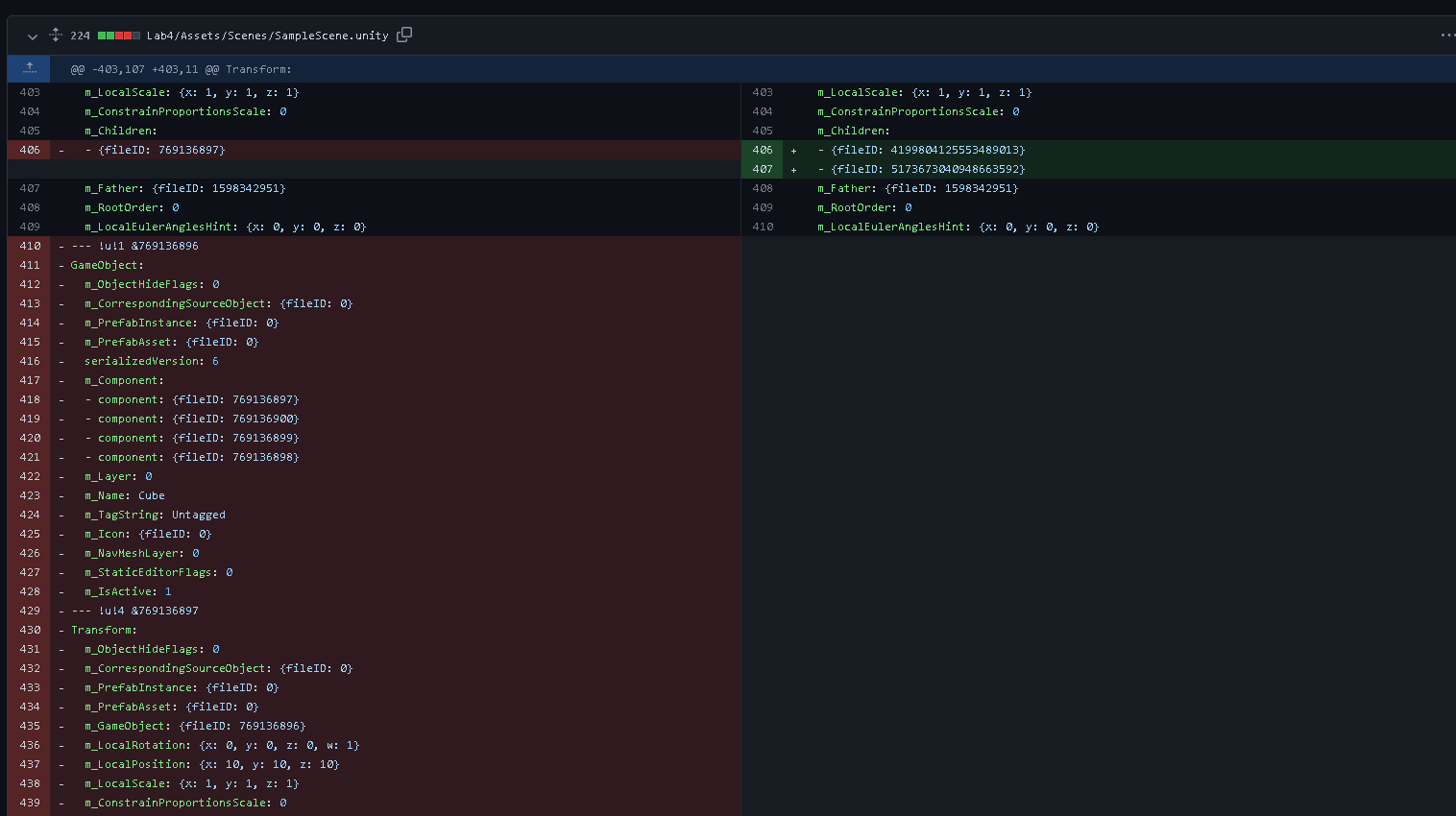Select deleted line number 410 in gutter
The width and height of the screenshot is (1456, 816).
(x=30, y=246)
